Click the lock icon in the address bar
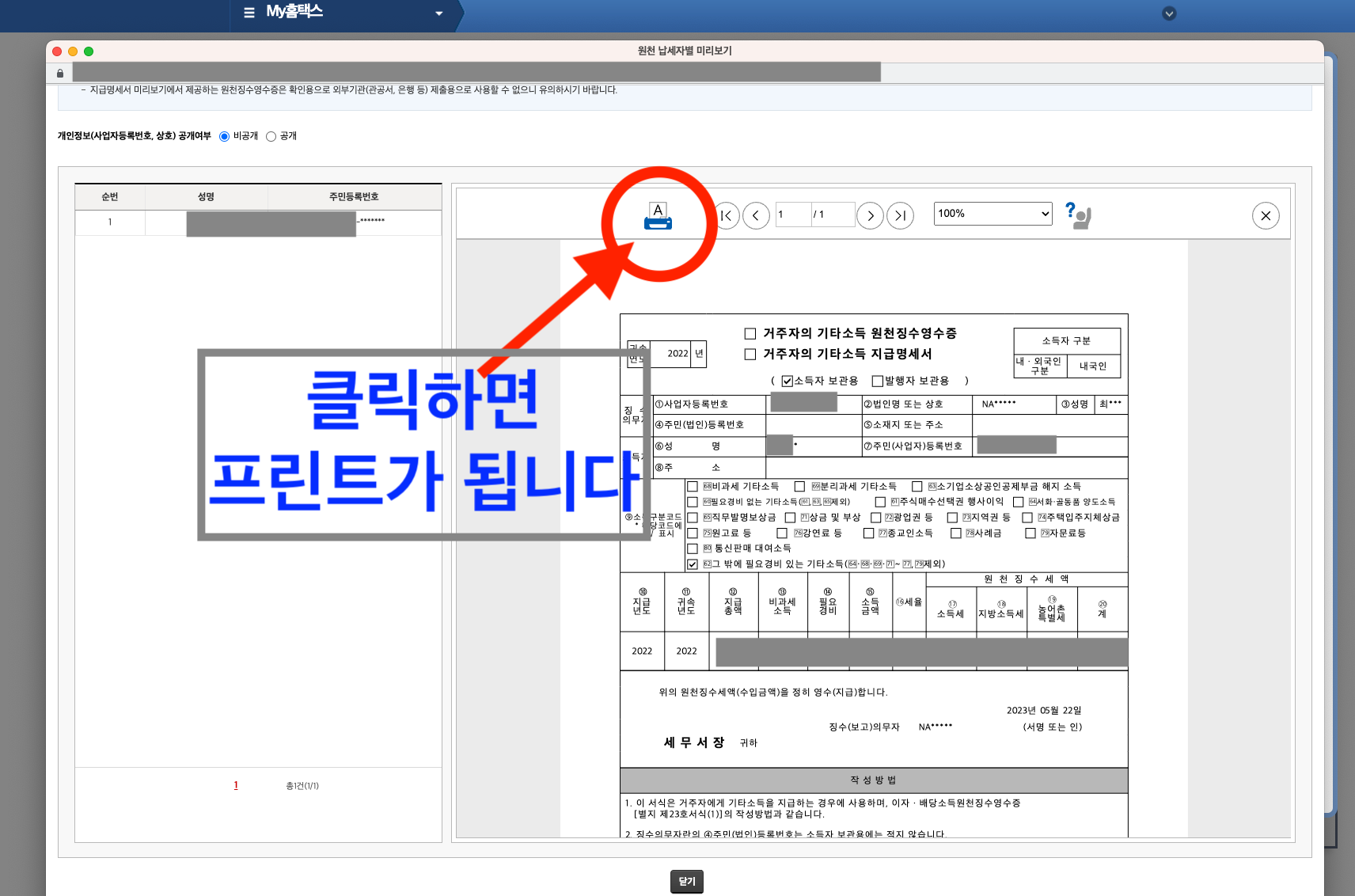The image size is (1355, 896). point(60,73)
